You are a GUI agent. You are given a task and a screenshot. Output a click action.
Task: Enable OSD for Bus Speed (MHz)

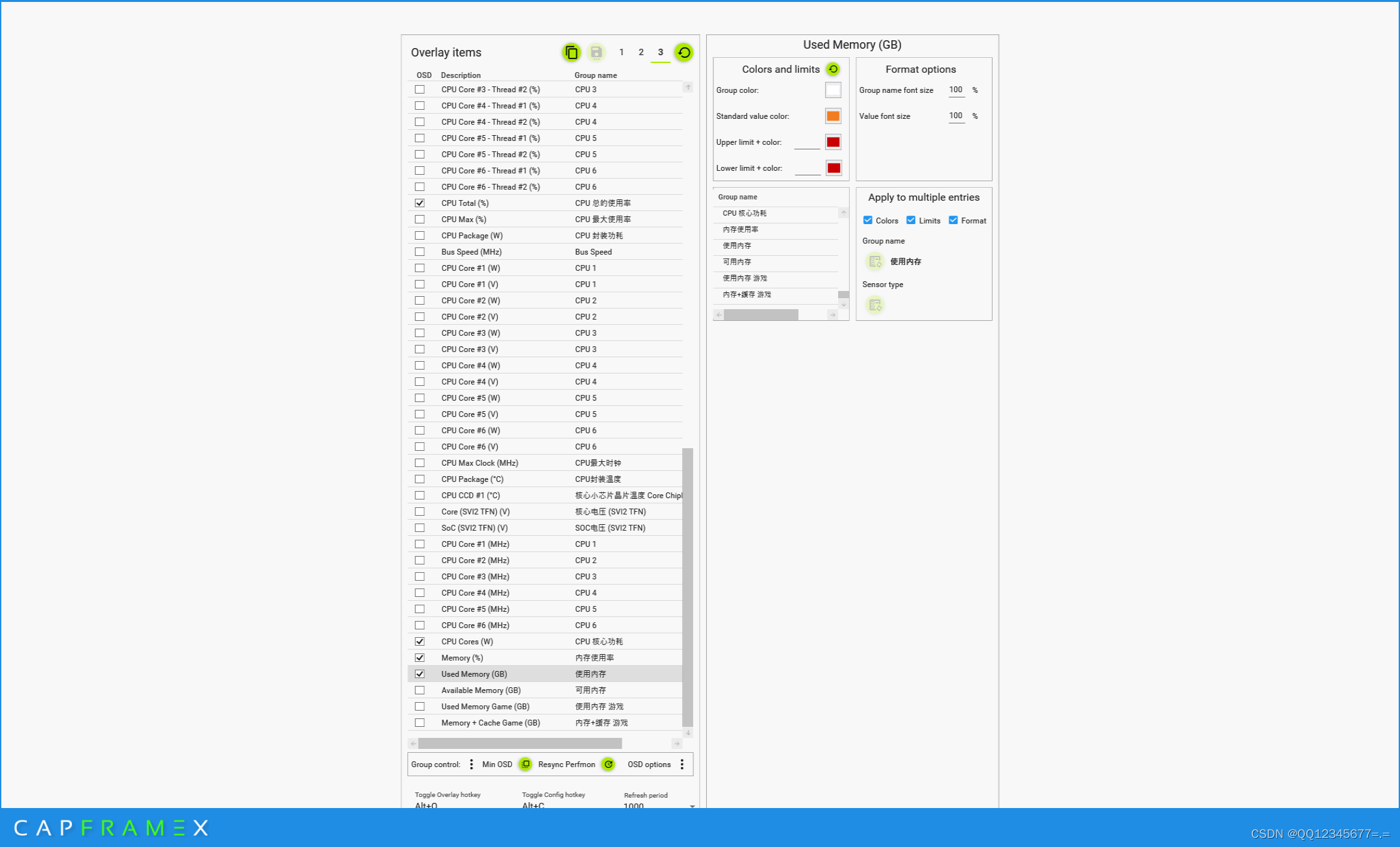(420, 252)
